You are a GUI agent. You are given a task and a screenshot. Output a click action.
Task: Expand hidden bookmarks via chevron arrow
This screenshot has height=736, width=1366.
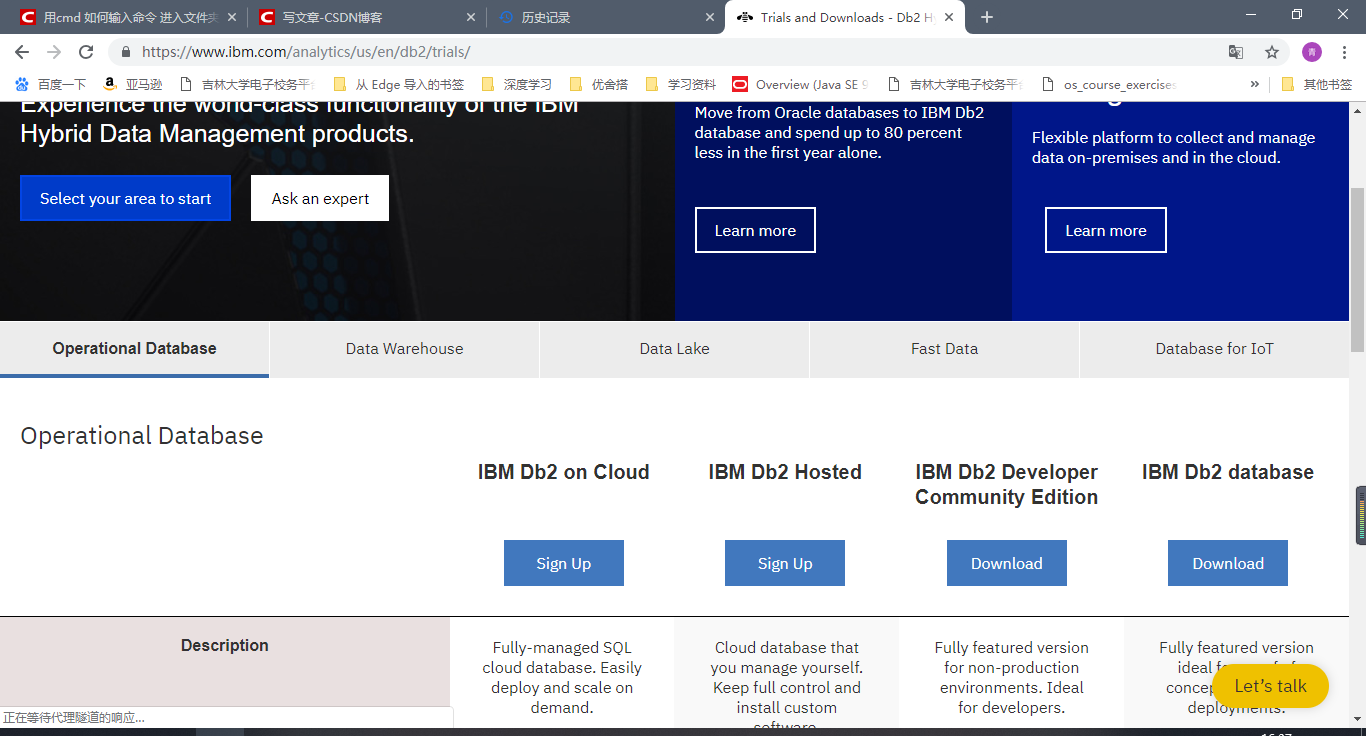pyautogui.click(x=1257, y=84)
